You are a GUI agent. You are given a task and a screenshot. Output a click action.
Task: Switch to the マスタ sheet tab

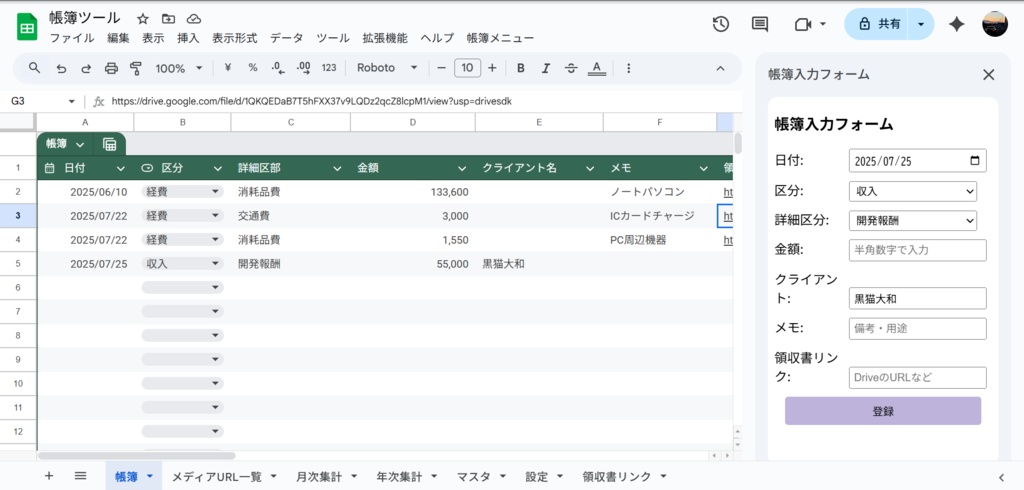473,477
